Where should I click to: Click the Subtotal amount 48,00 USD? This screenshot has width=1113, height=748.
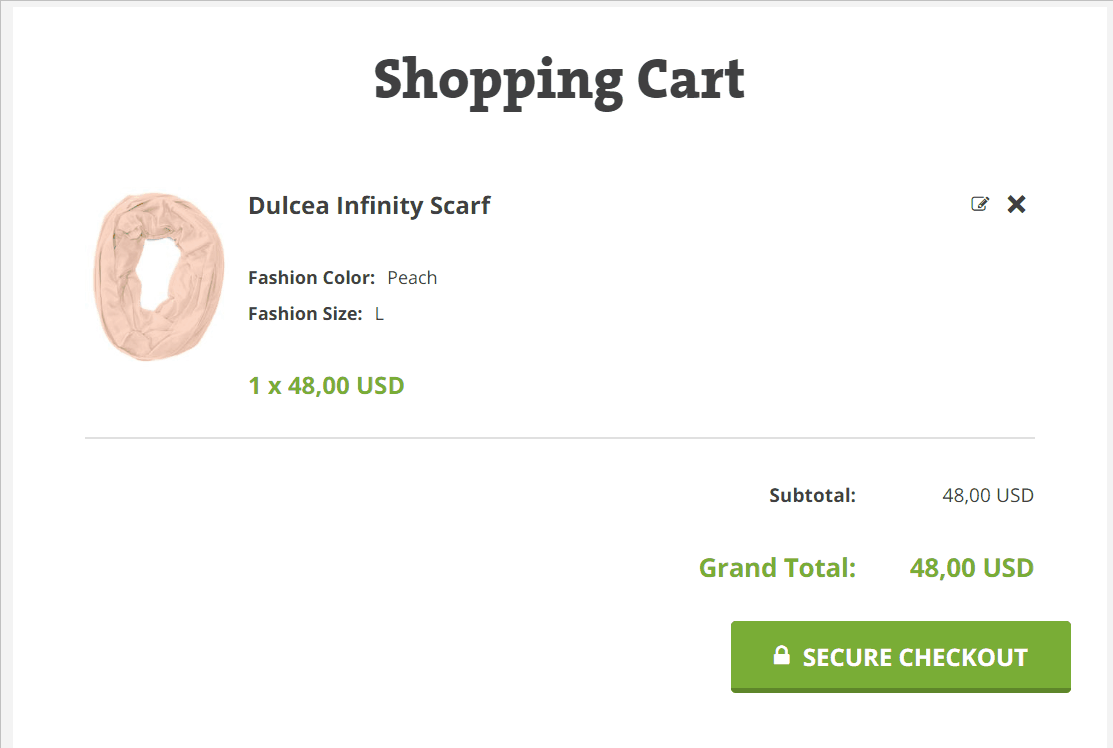coord(987,495)
